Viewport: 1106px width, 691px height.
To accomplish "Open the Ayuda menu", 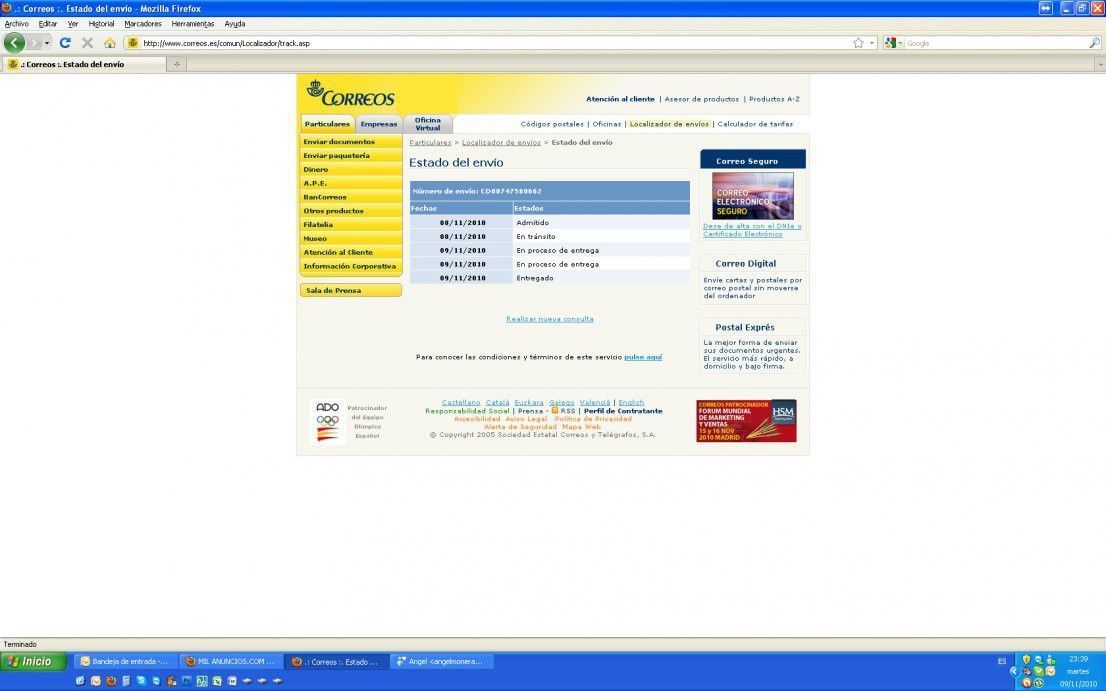I will point(235,24).
